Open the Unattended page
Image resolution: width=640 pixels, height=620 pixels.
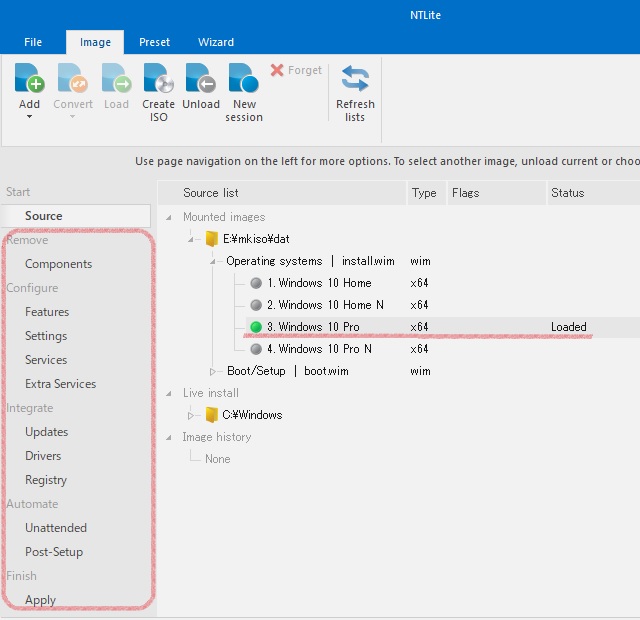(56, 528)
